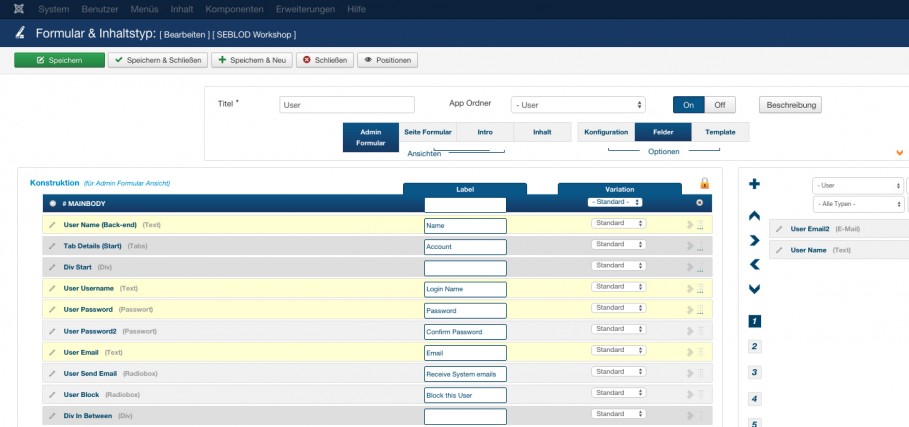
Task: Click Speichern & Neu button
Action: click(x=252, y=60)
